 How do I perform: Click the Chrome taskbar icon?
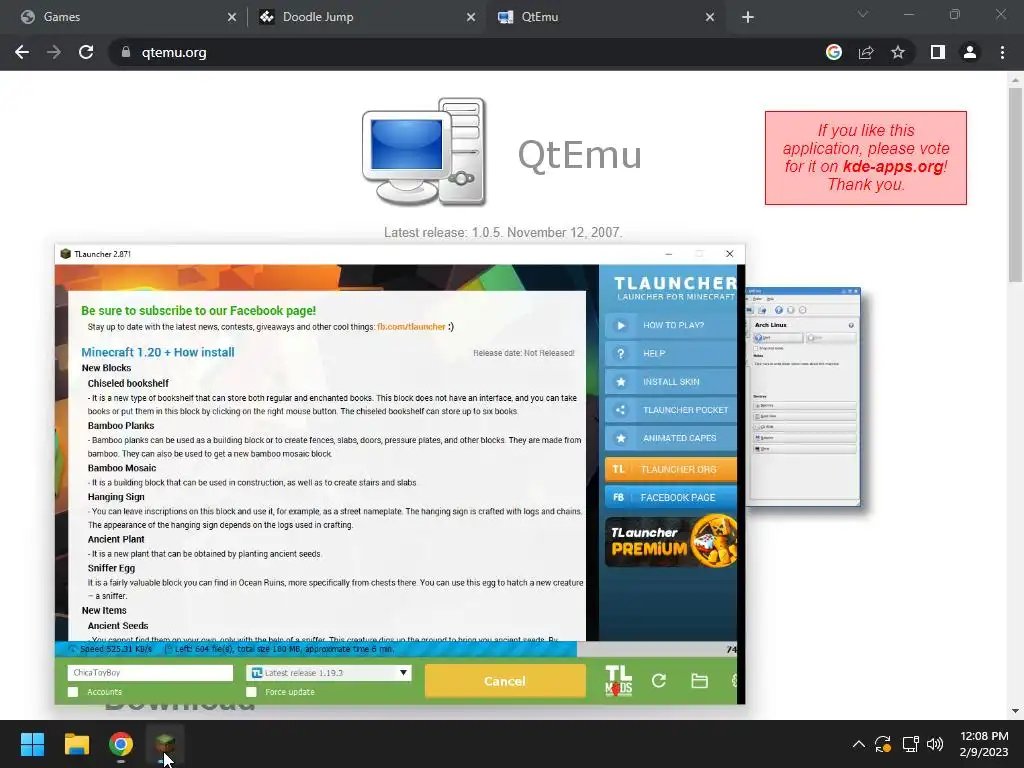tap(121, 744)
